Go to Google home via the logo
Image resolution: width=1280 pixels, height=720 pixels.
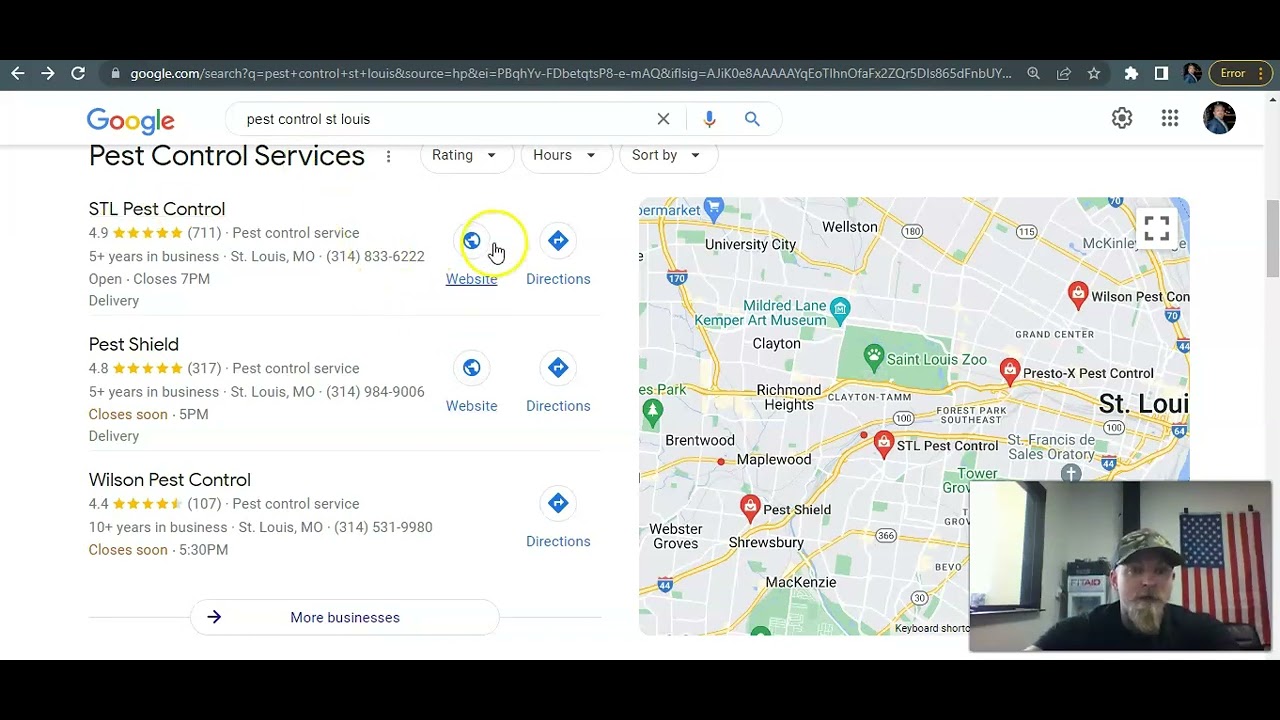[x=130, y=120]
